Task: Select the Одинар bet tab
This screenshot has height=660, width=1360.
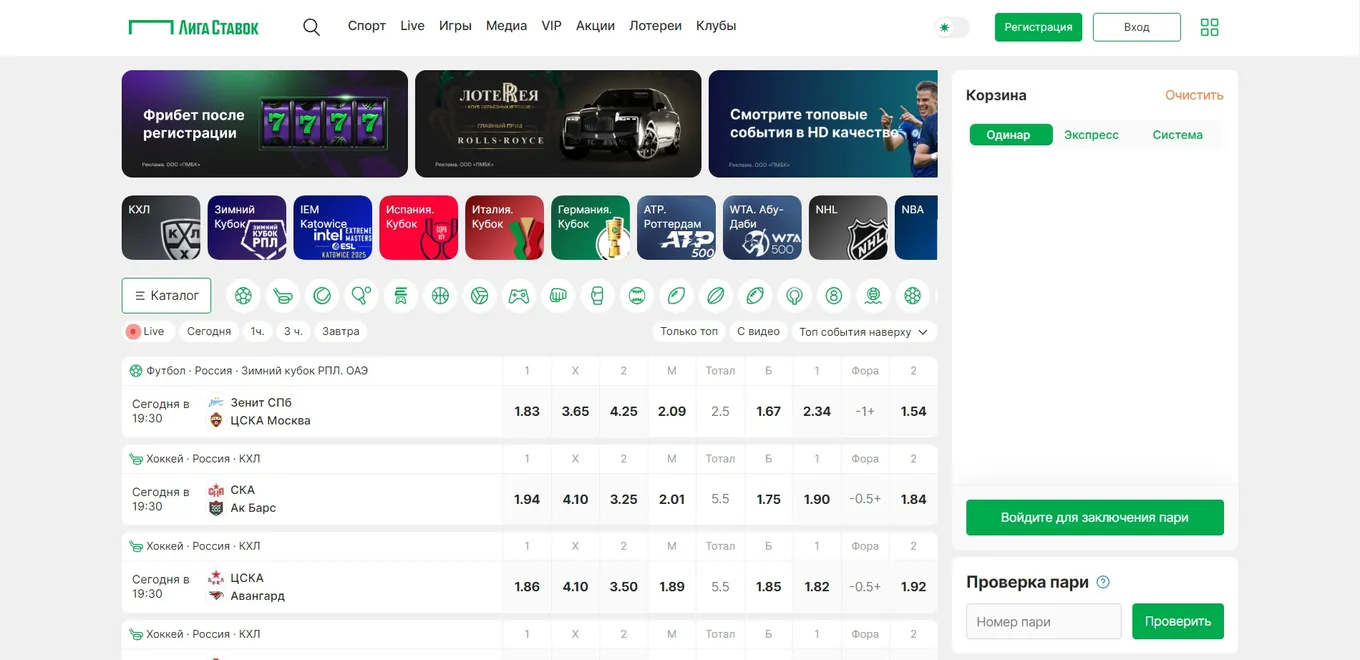Action: [x=1011, y=135]
